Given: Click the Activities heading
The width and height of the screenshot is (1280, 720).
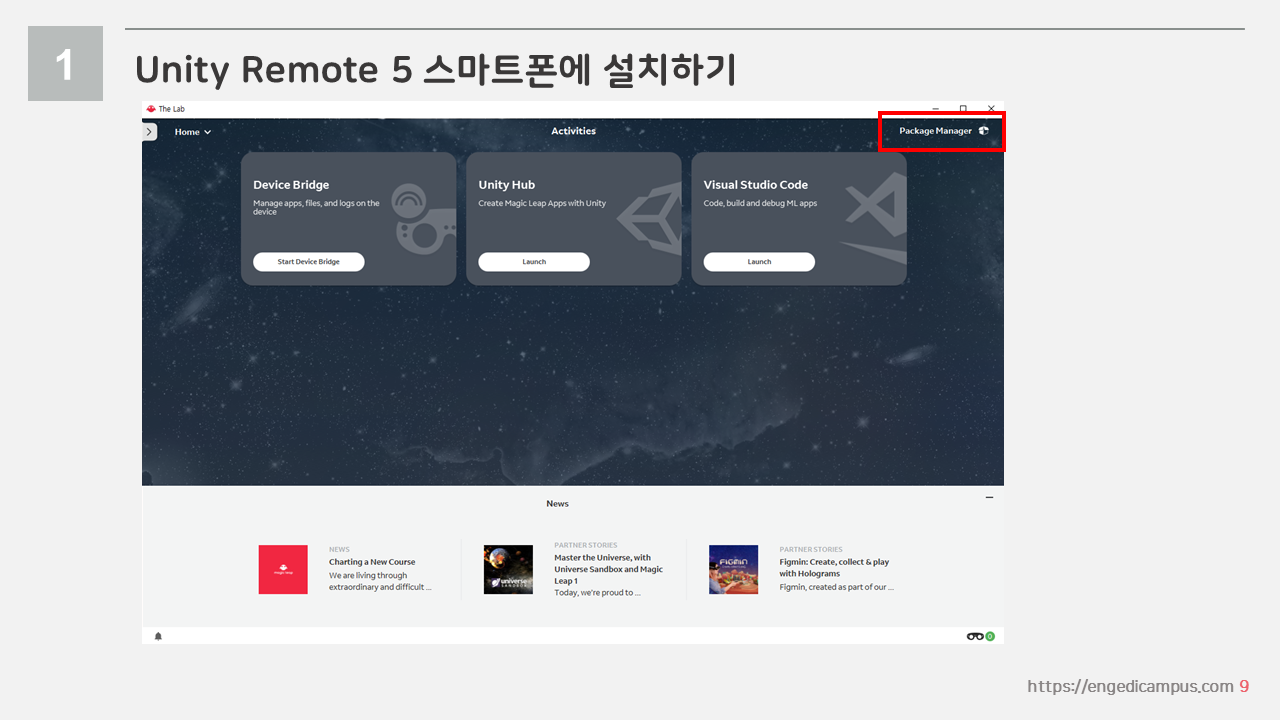Looking at the screenshot, I should point(573,131).
